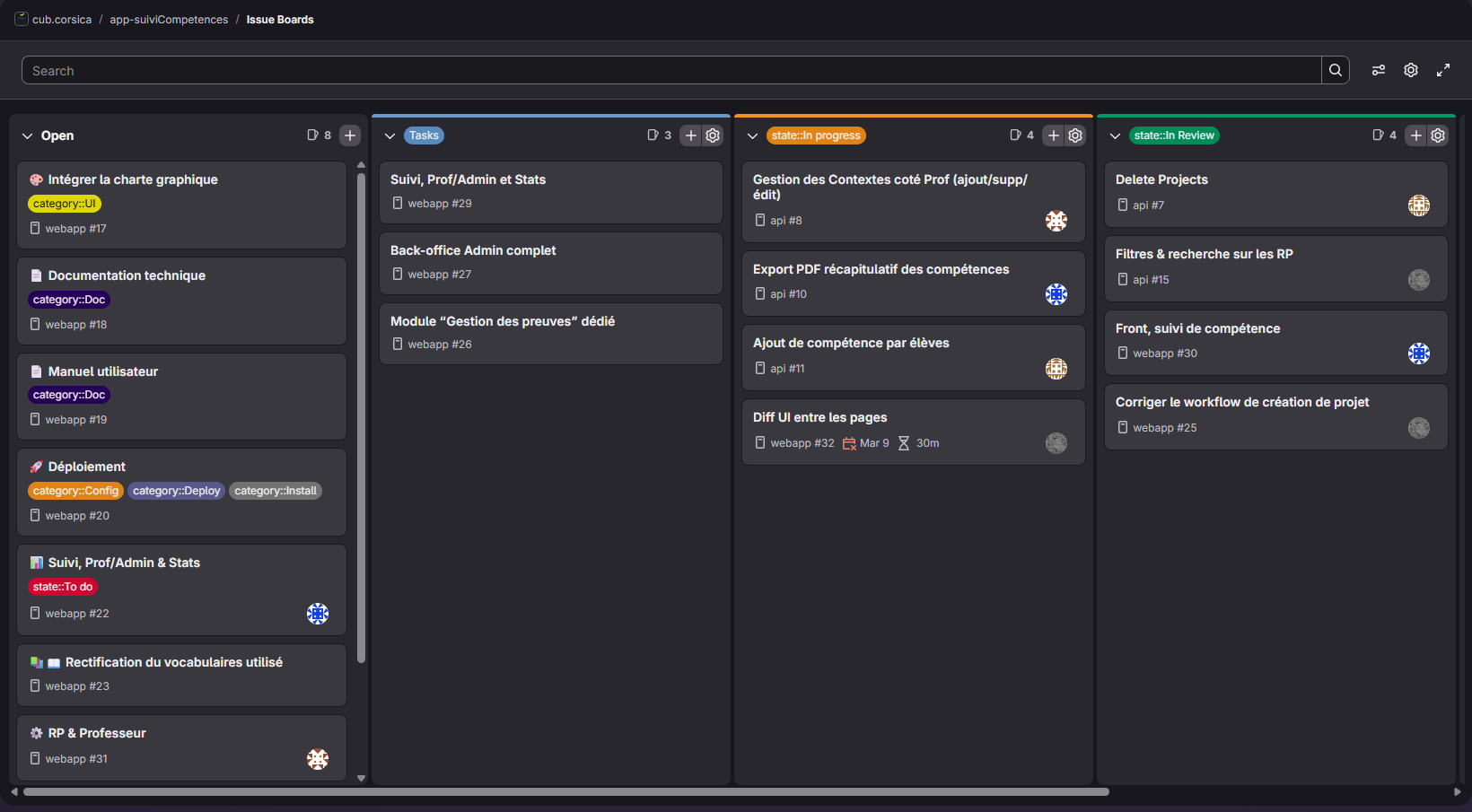1472x812 pixels.
Task: Click assignee avatar on Diff UI card
Action: (1056, 443)
